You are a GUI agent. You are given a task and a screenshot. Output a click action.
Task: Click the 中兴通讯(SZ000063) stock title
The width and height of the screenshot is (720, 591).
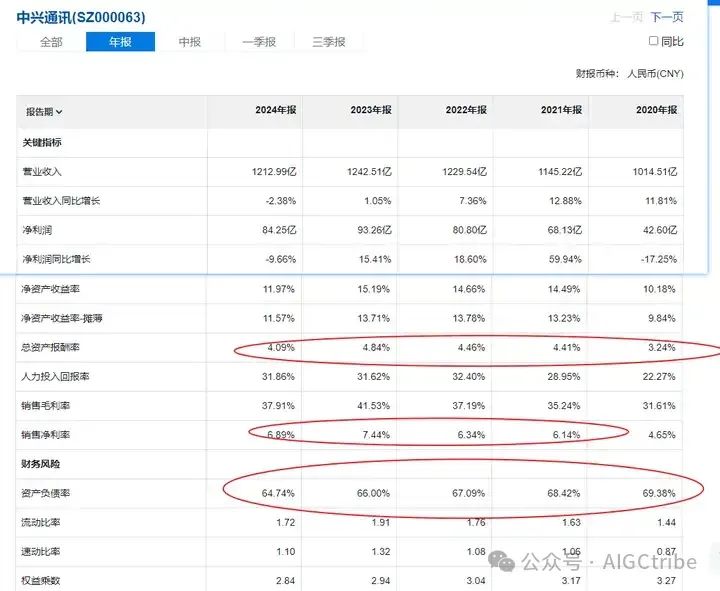pos(81,17)
